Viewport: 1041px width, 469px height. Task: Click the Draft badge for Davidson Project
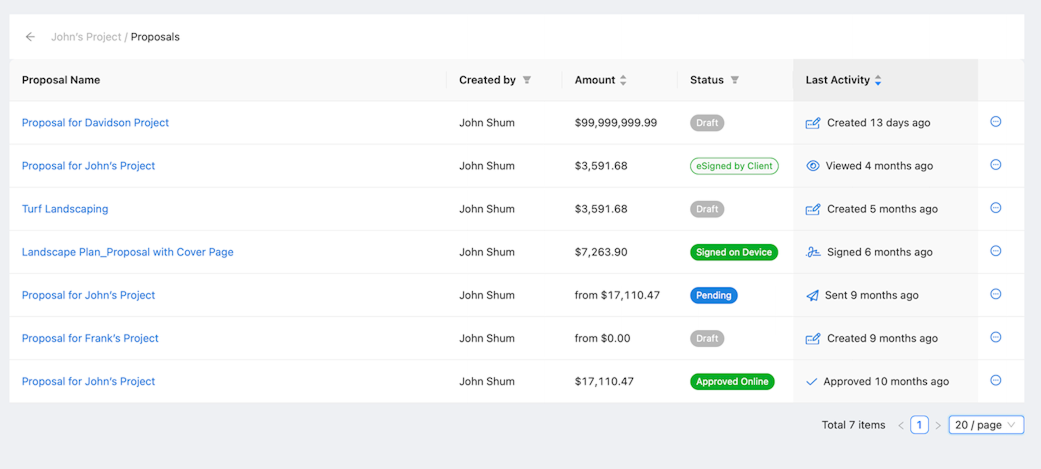[x=707, y=123]
